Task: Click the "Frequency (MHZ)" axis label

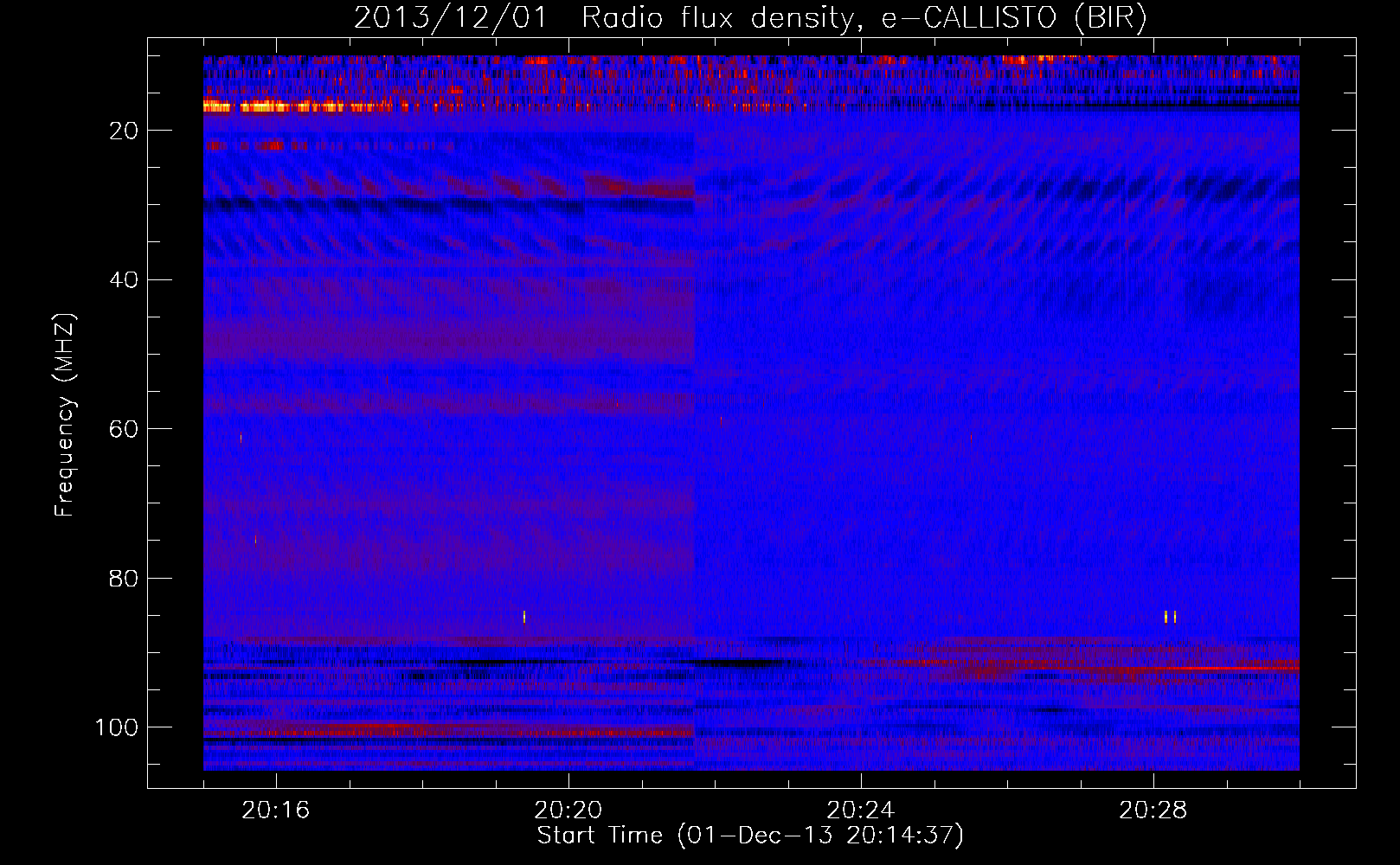Action: click(x=66, y=414)
